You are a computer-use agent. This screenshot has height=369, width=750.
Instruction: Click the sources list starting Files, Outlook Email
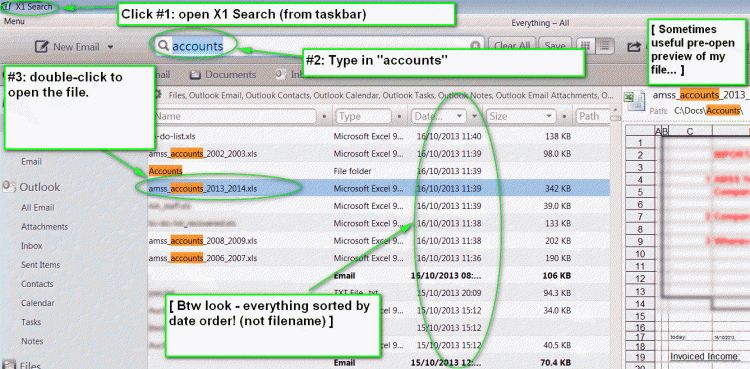click(x=391, y=95)
